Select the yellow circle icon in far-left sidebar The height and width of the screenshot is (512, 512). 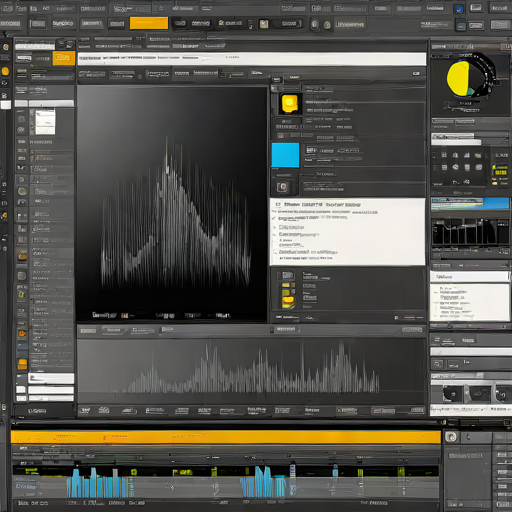click(5, 71)
